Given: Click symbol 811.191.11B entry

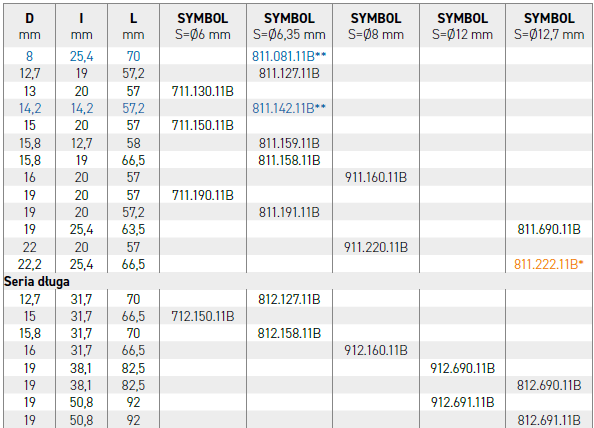Looking at the screenshot, I should click(x=289, y=212).
